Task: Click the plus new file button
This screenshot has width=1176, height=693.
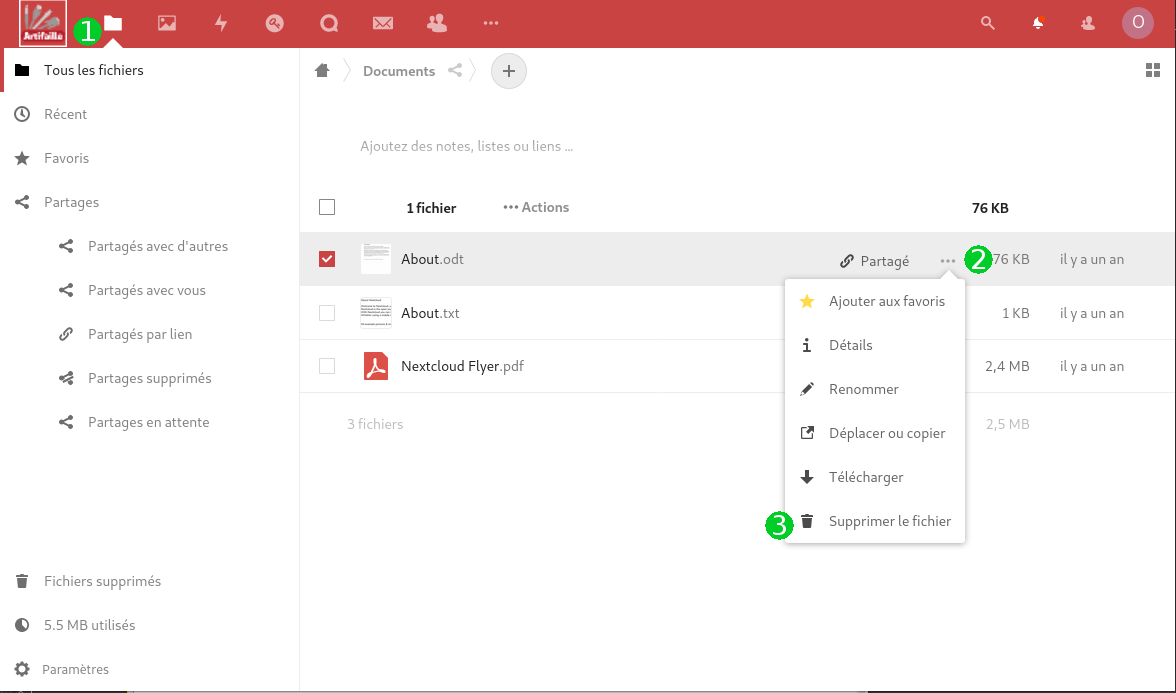Action: click(508, 71)
